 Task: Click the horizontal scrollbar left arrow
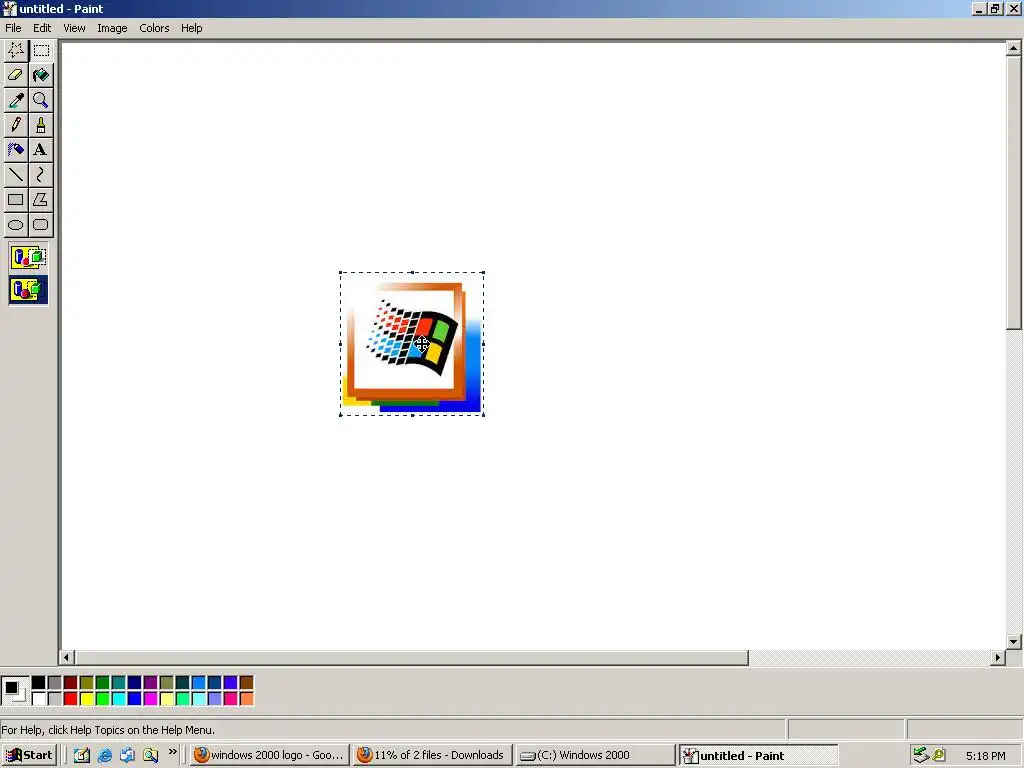(67, 658)
